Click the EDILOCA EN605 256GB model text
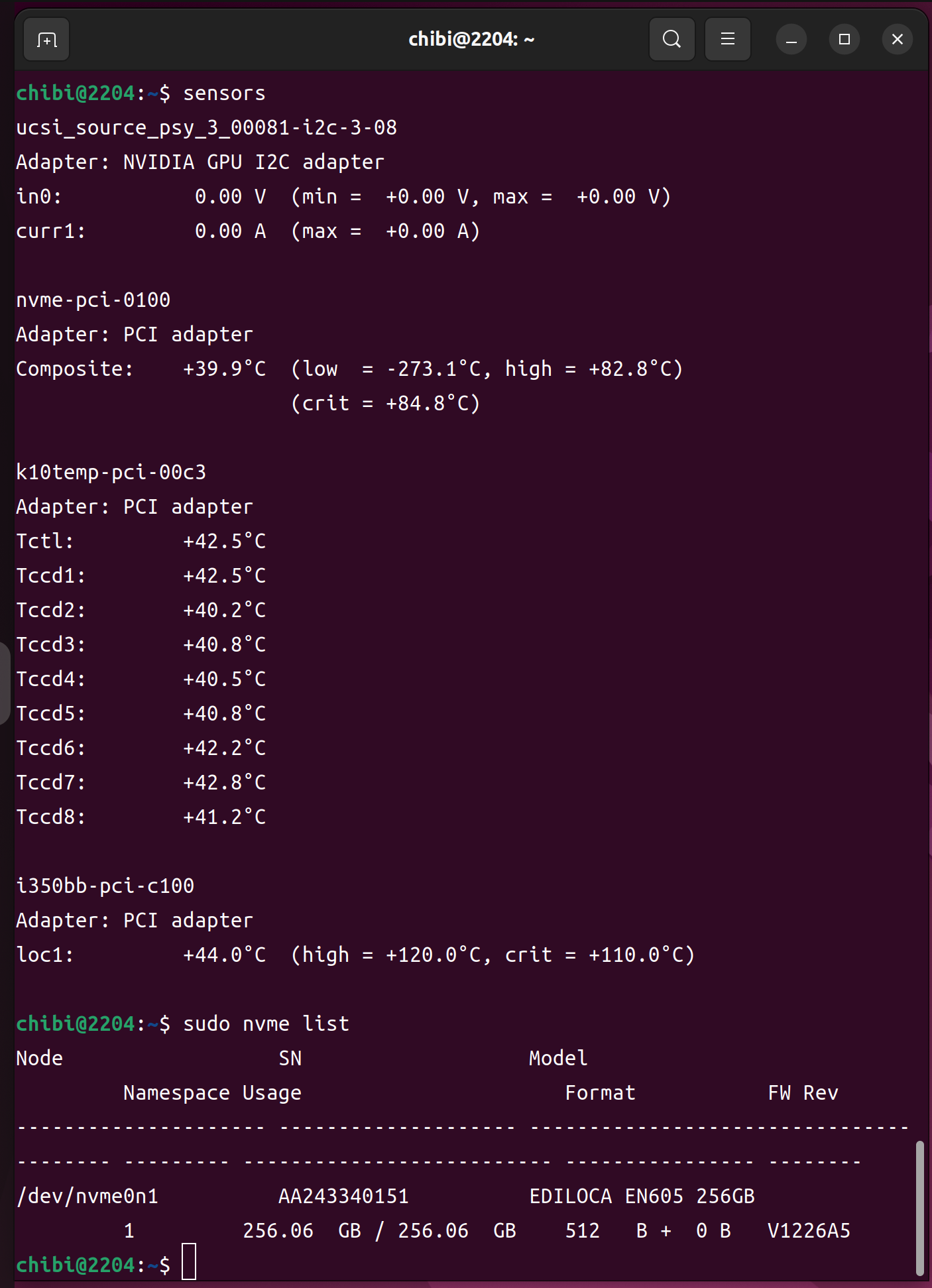Image resolution: width=932 pixels, height=1288 pixels. point(642,1196)
